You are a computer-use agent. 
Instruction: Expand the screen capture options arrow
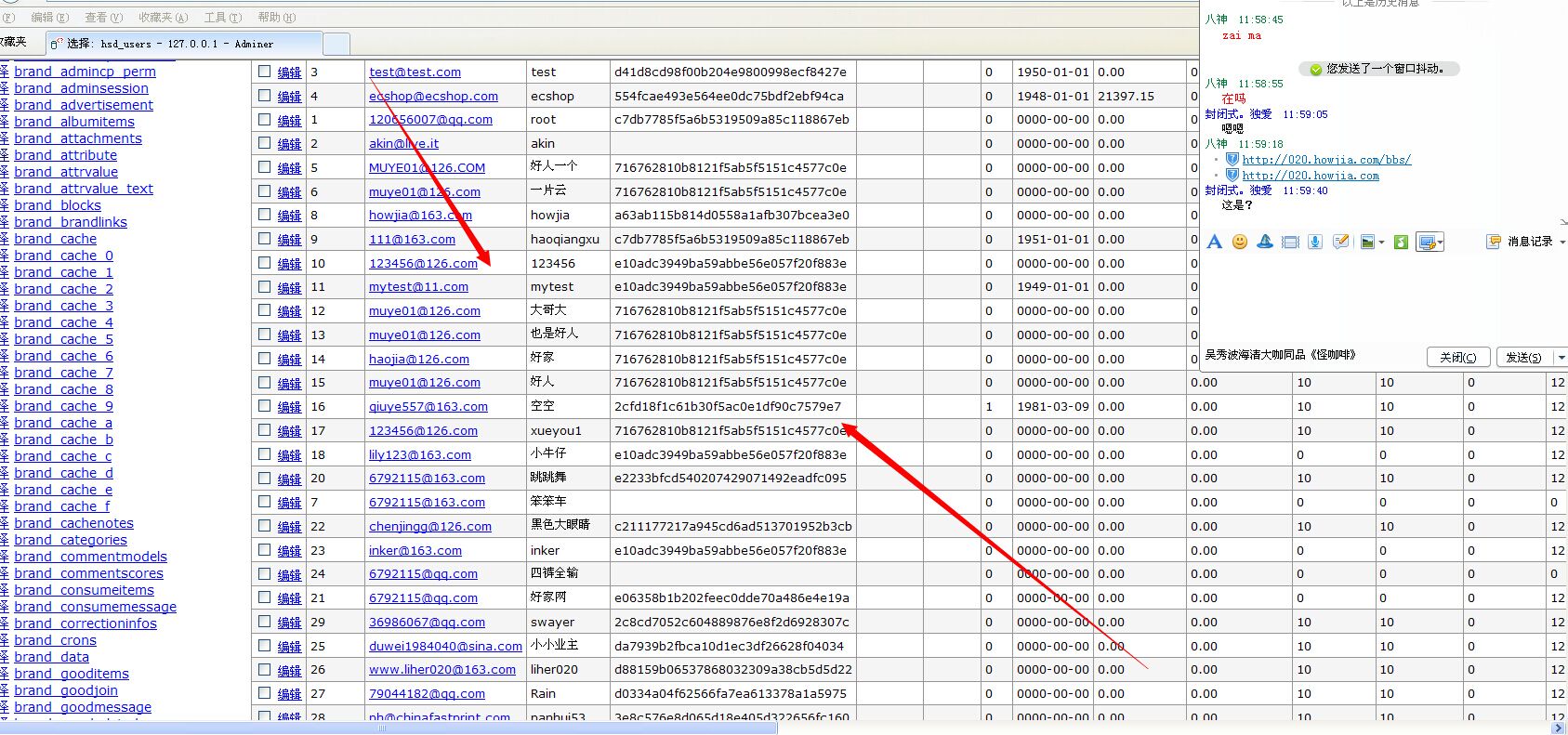[1440, 243]
